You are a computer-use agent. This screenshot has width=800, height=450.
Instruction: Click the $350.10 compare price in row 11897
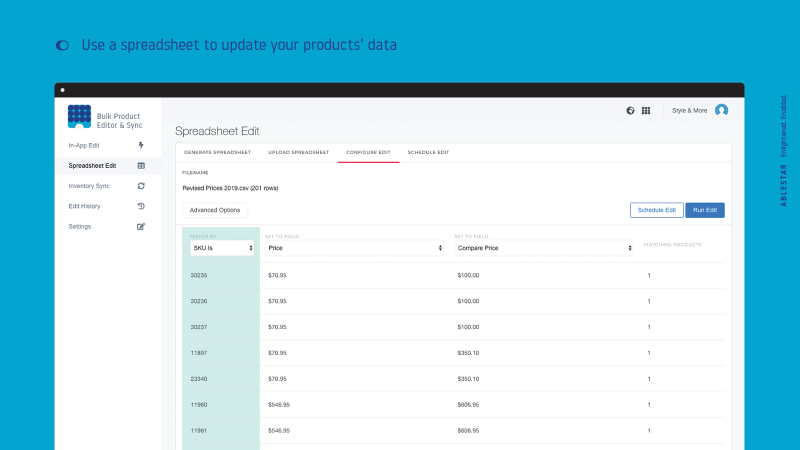(468, 353)
